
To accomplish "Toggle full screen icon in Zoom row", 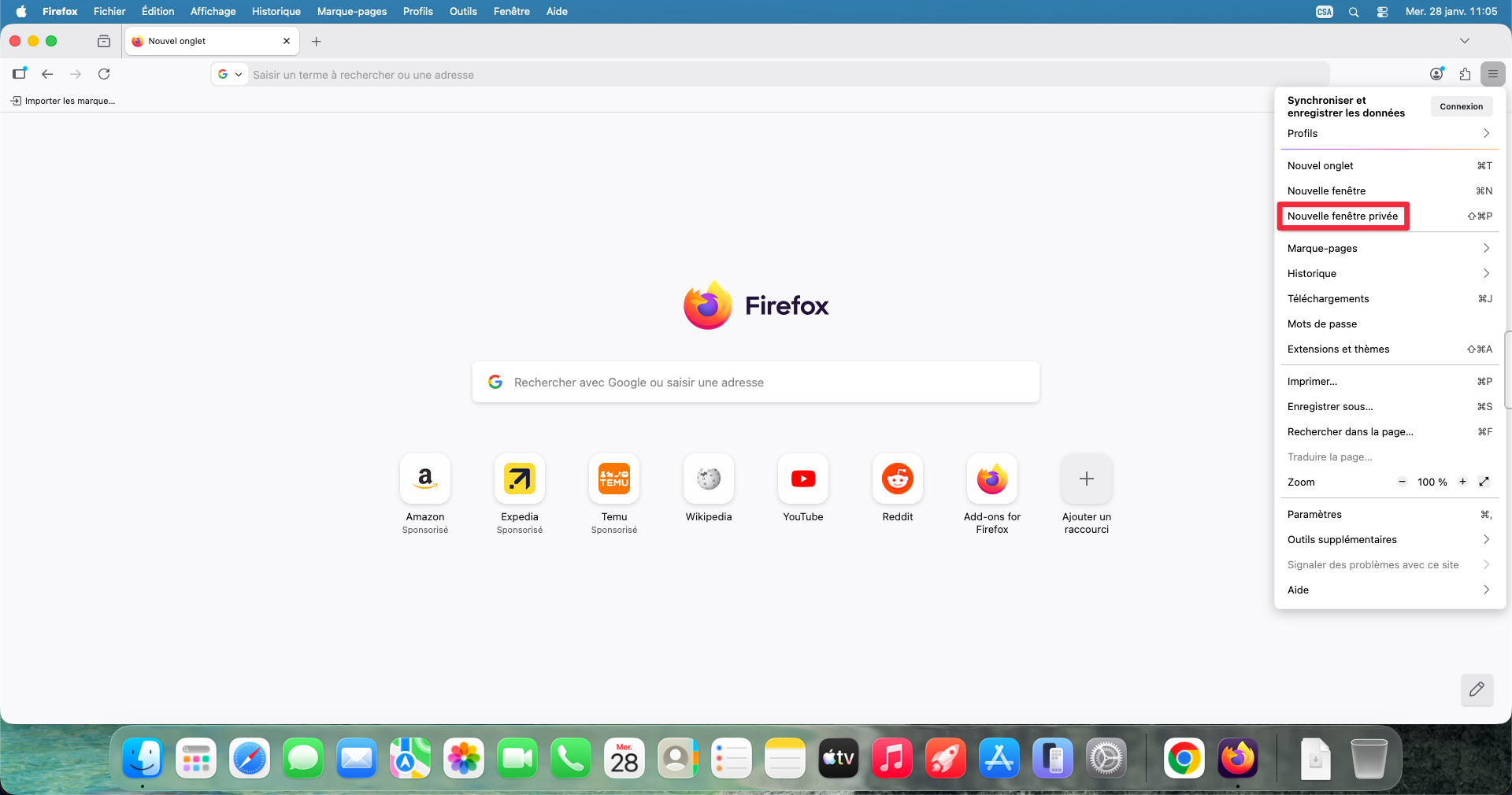I will coord(1484,482).
